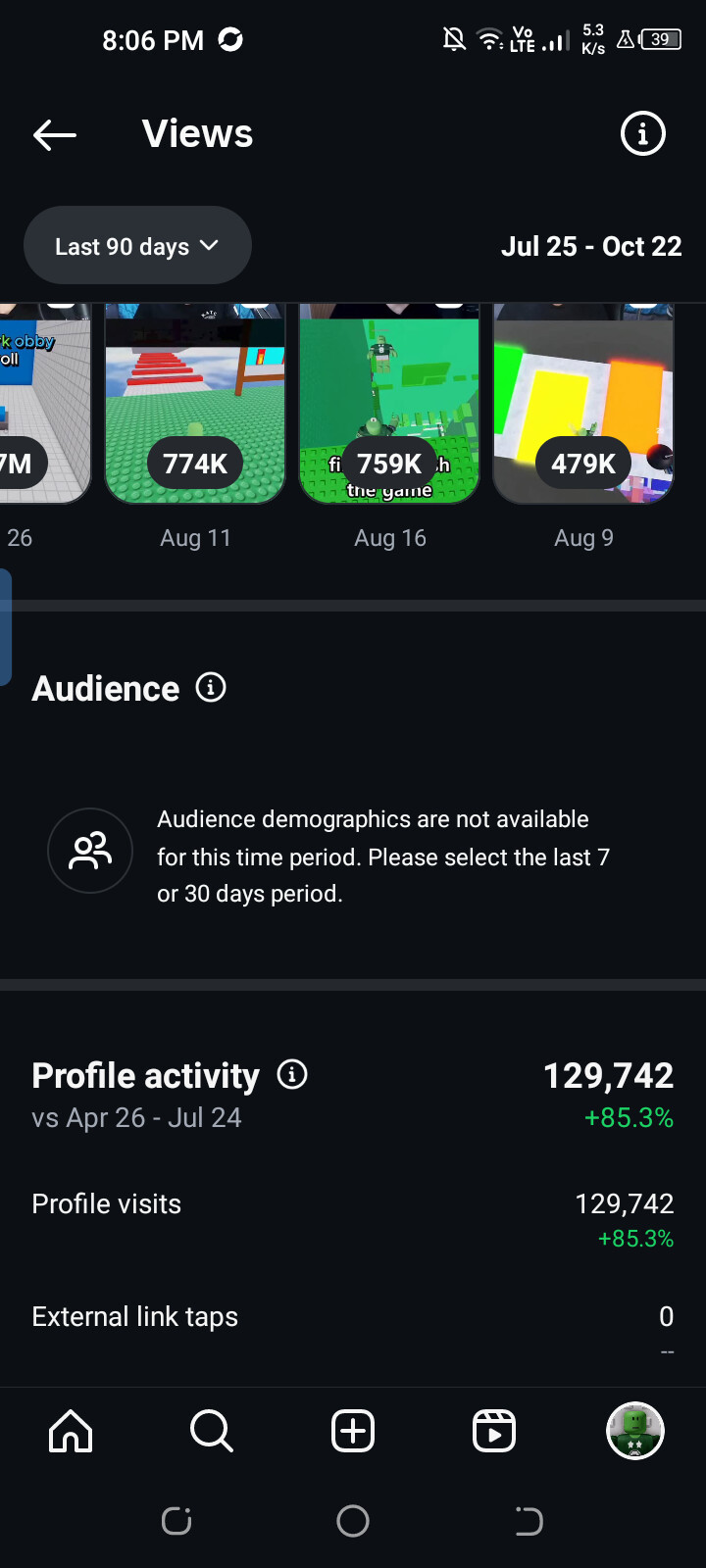Tap the Jul 25 - Oct 22 date range
The height and width of the screenshot is (1568, 706).
591,246
